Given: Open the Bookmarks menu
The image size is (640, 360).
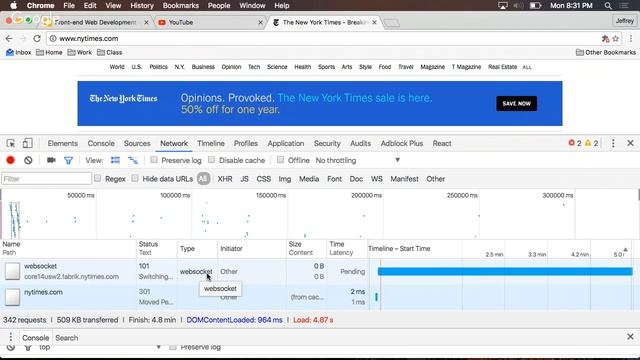Looking at the screenshot, I should [x=180, y=6].
